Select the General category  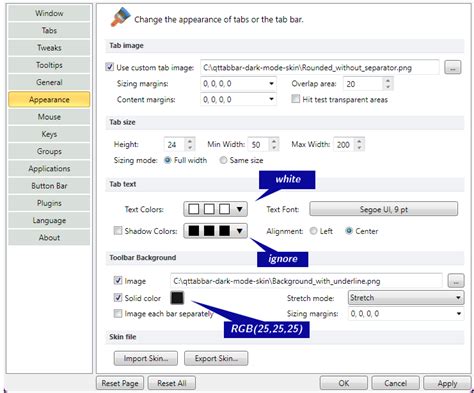pyautogui.click(x=49, y=82)
